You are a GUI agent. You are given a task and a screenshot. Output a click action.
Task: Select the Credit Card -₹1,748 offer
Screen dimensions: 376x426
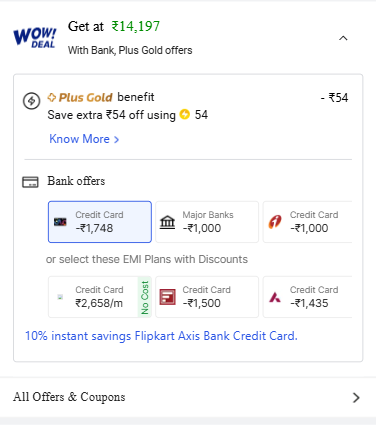[100, 222]
